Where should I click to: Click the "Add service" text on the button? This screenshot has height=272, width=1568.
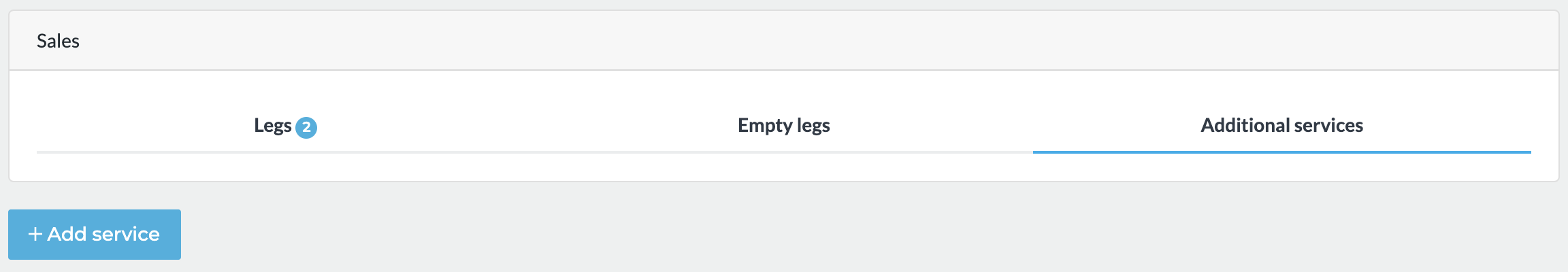click(x=103, y=235)
